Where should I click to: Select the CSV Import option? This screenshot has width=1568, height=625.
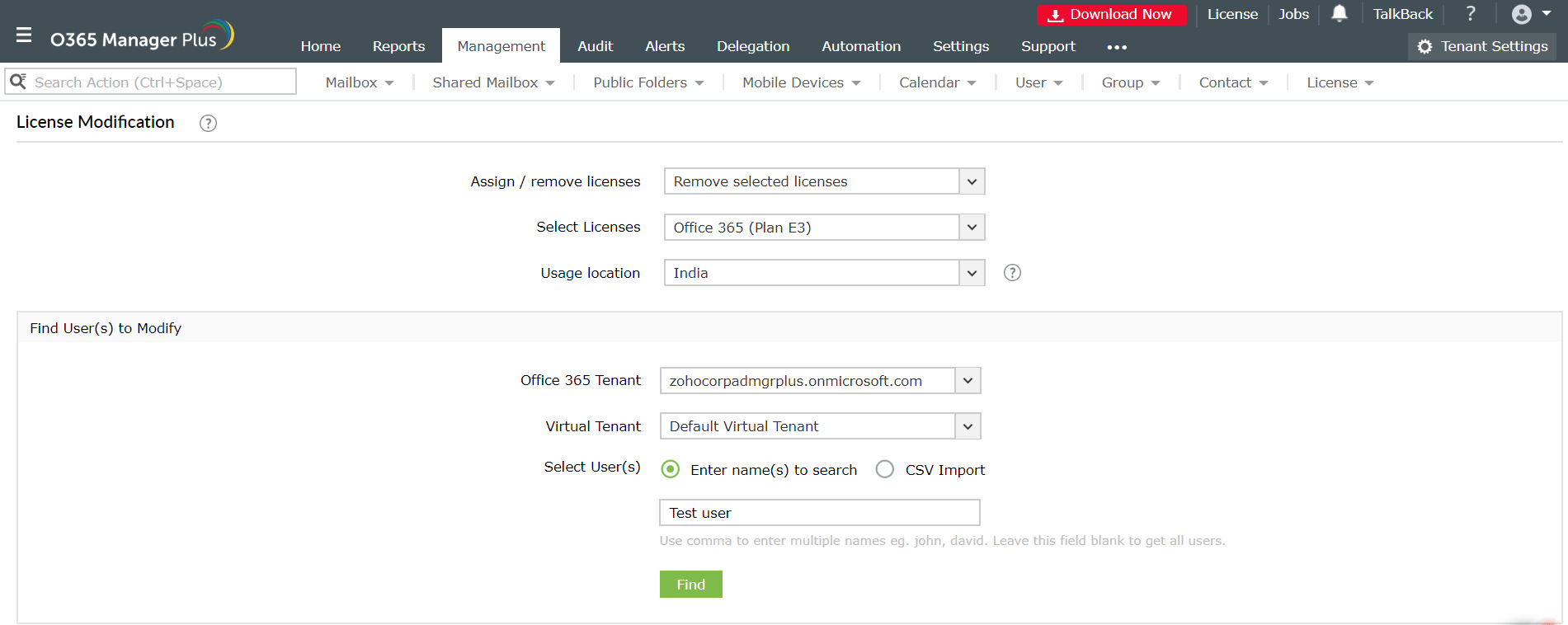(885, 469)
